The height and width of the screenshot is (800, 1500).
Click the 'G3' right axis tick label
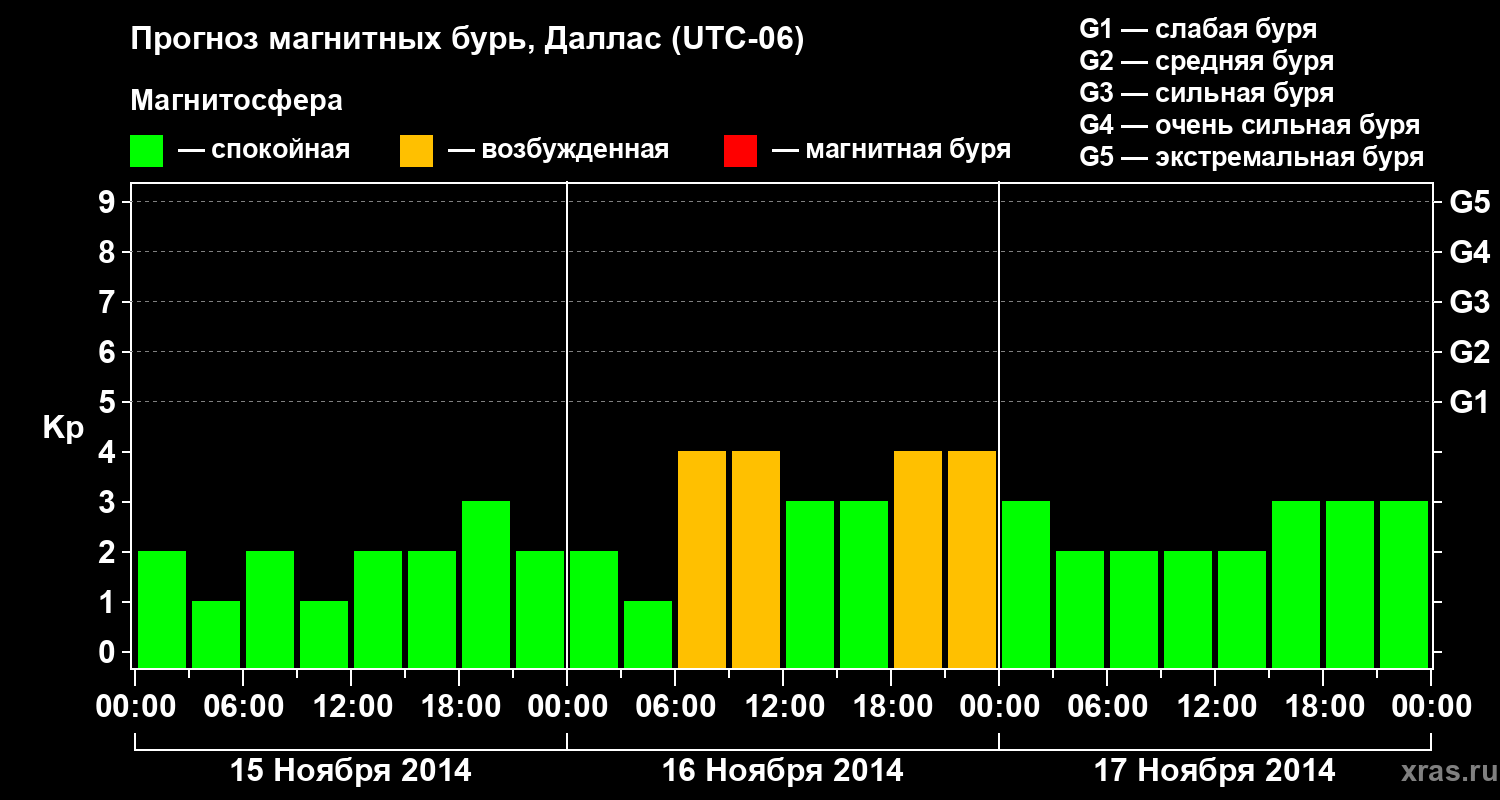[1470, 303]
